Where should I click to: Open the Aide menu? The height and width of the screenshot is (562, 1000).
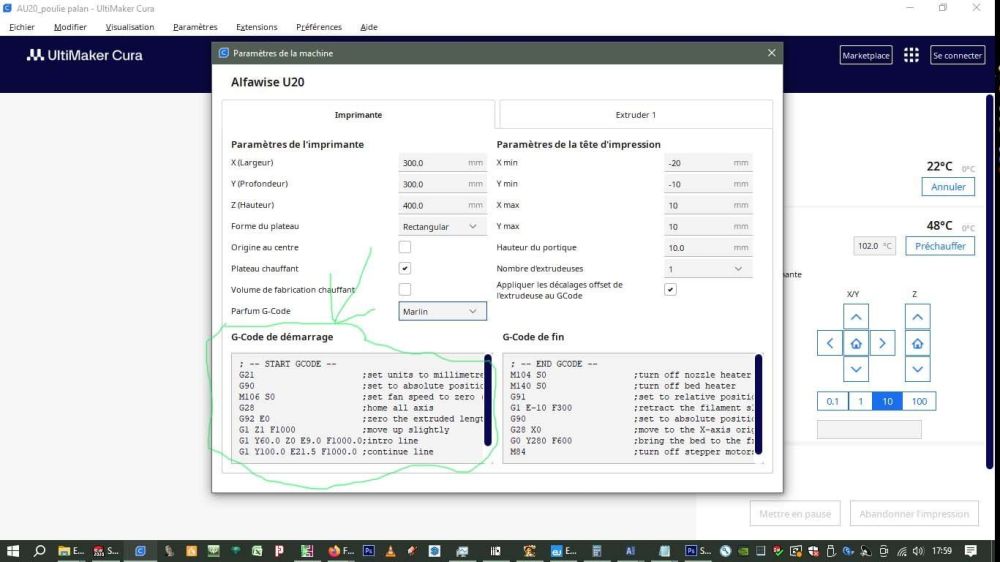pos(369,27)
